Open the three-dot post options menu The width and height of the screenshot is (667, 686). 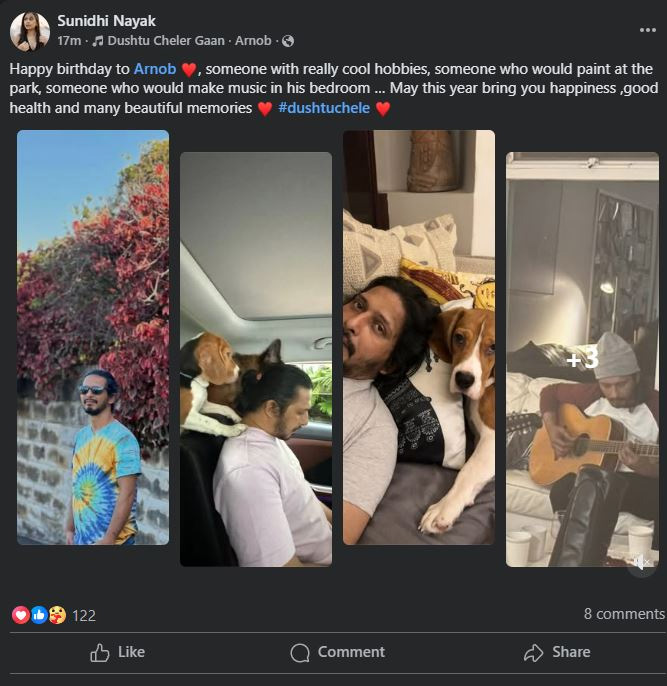click(647, 30)
